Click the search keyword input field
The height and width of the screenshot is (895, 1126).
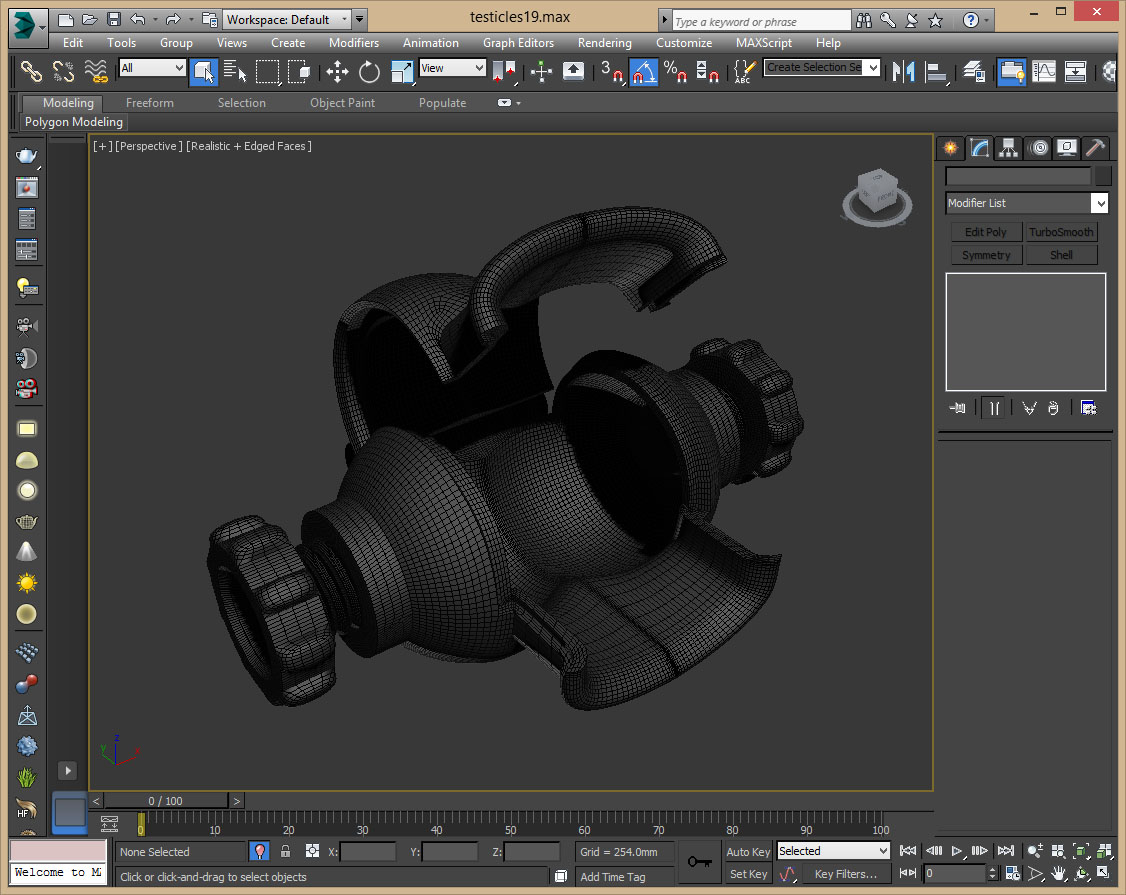click(x=761, y=21)
